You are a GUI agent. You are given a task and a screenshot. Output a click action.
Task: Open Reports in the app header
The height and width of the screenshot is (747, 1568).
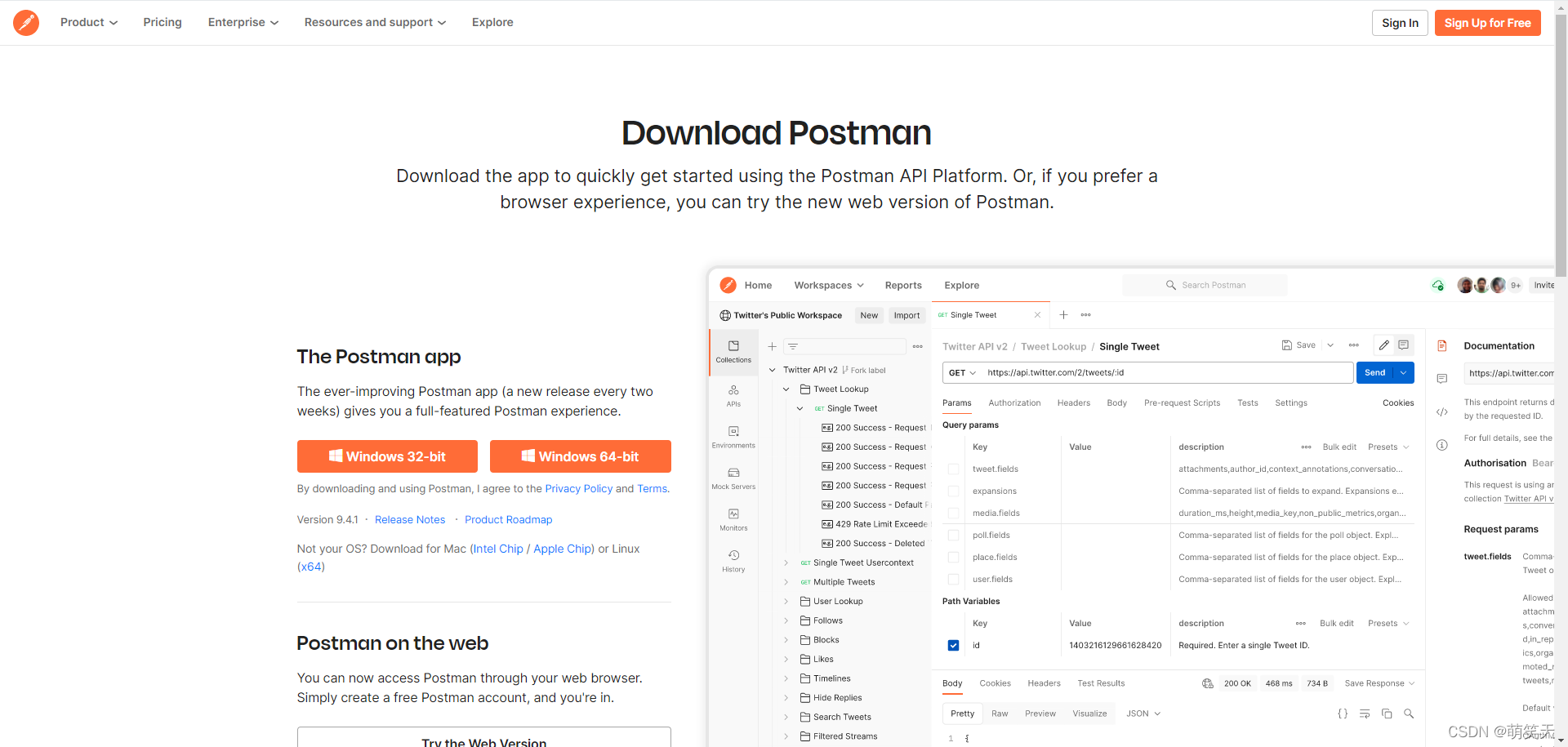coord(903,285)
